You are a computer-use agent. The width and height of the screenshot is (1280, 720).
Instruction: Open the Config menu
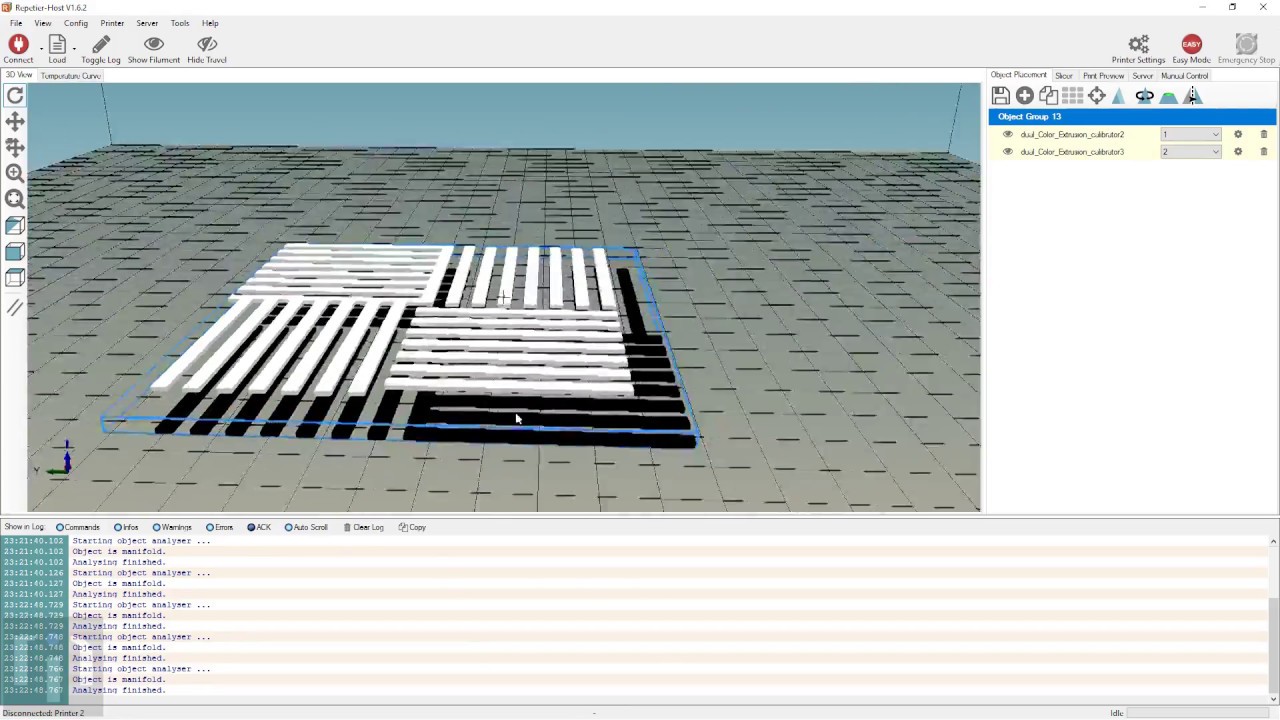coord(76,23)
